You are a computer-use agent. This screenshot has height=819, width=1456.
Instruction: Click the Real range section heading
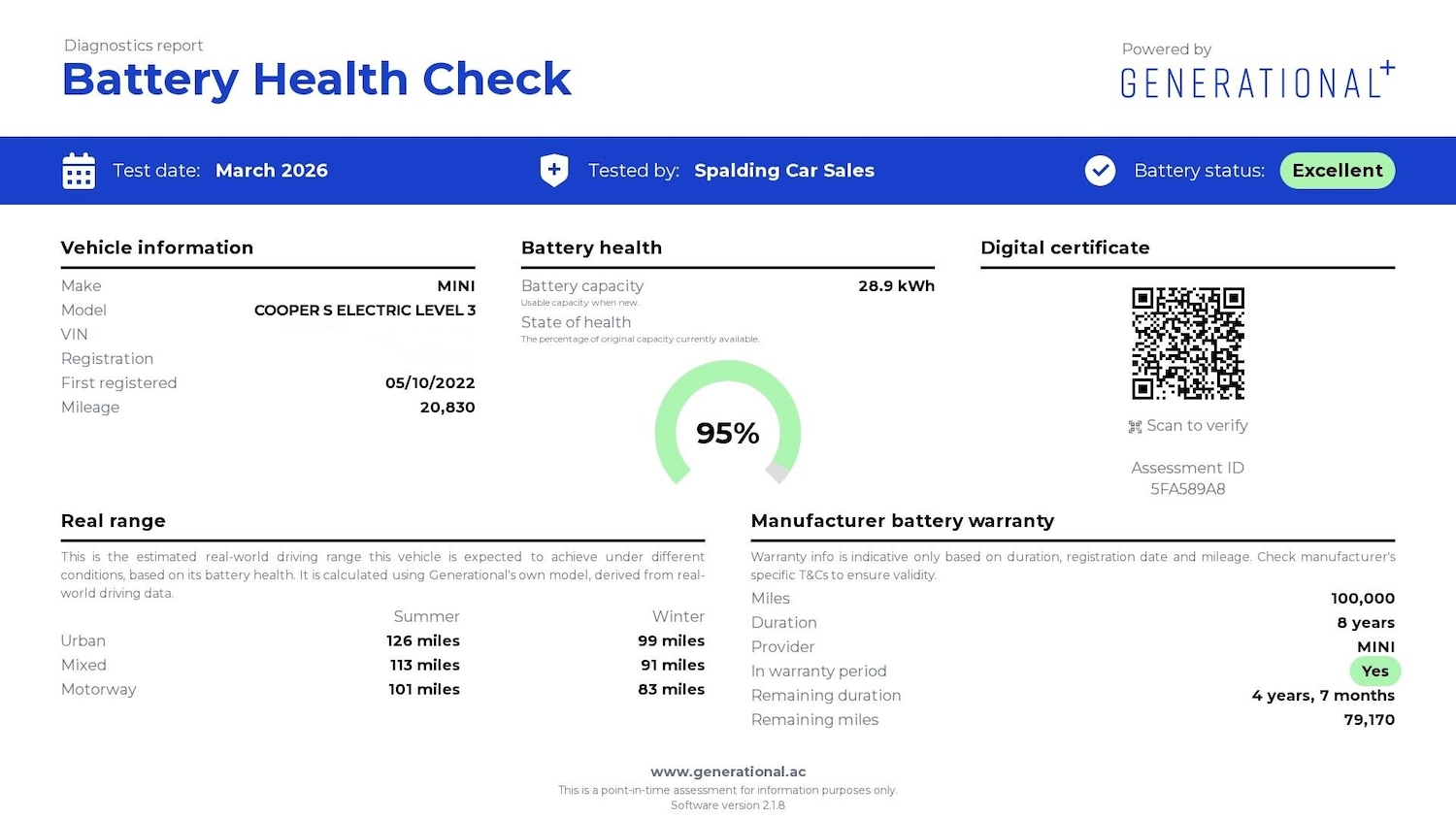point(114,521)
